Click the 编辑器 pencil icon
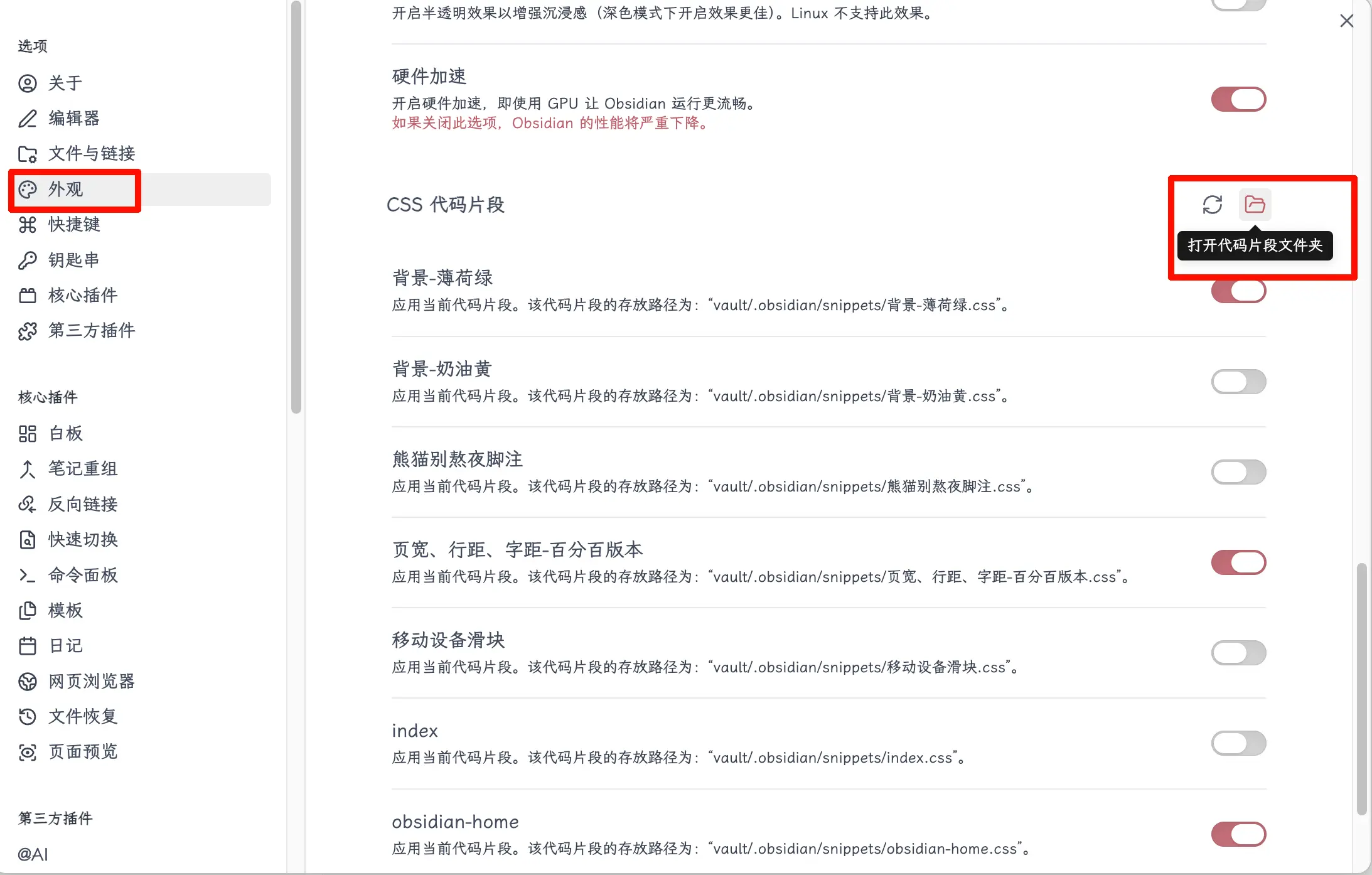The image size is (1372, 875). point(28,118)
